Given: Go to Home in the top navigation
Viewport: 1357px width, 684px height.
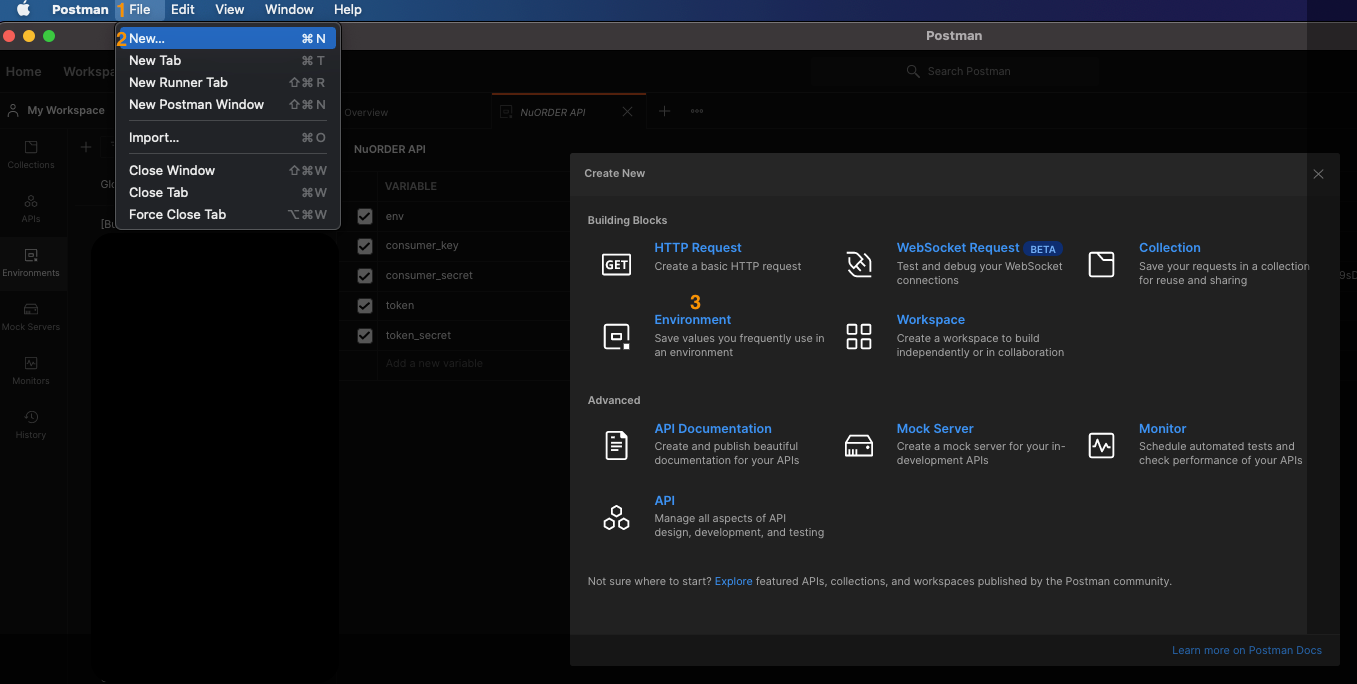Looking at the screenshot, I should pyautogui.click(x=24, y=72).
